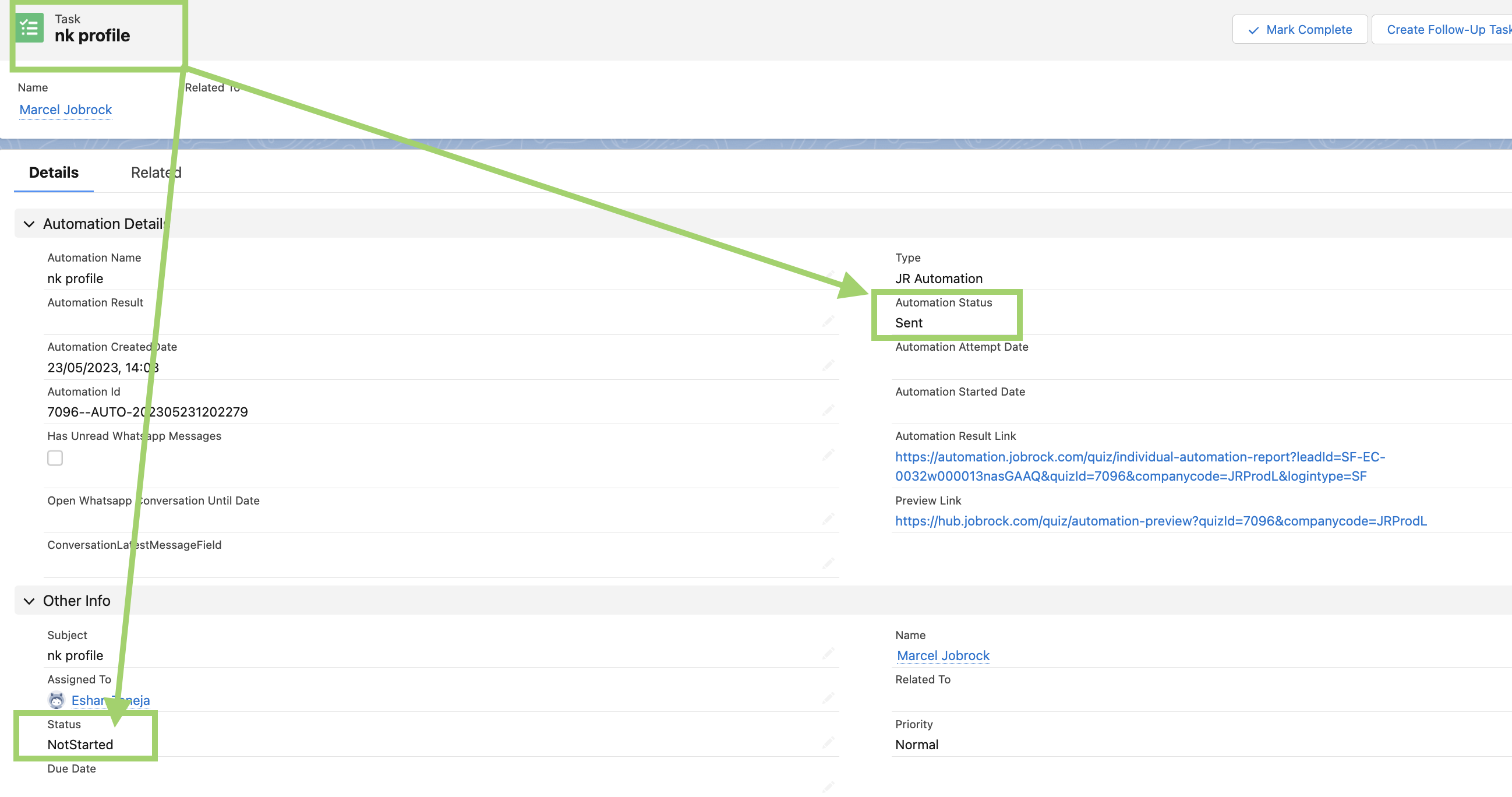This screenshot has width=1512, height=797.
Task: Click the green Task icon in header
Action: [29, 27]
